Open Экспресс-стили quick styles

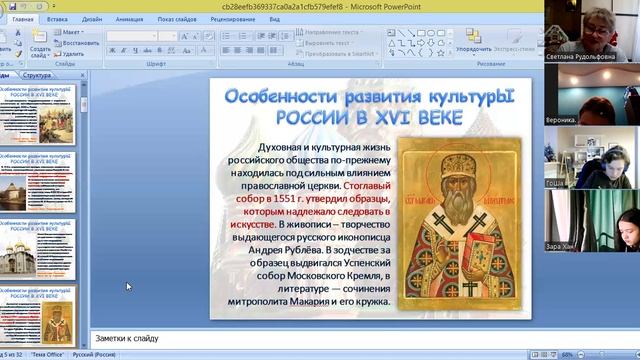pos(514,42)
